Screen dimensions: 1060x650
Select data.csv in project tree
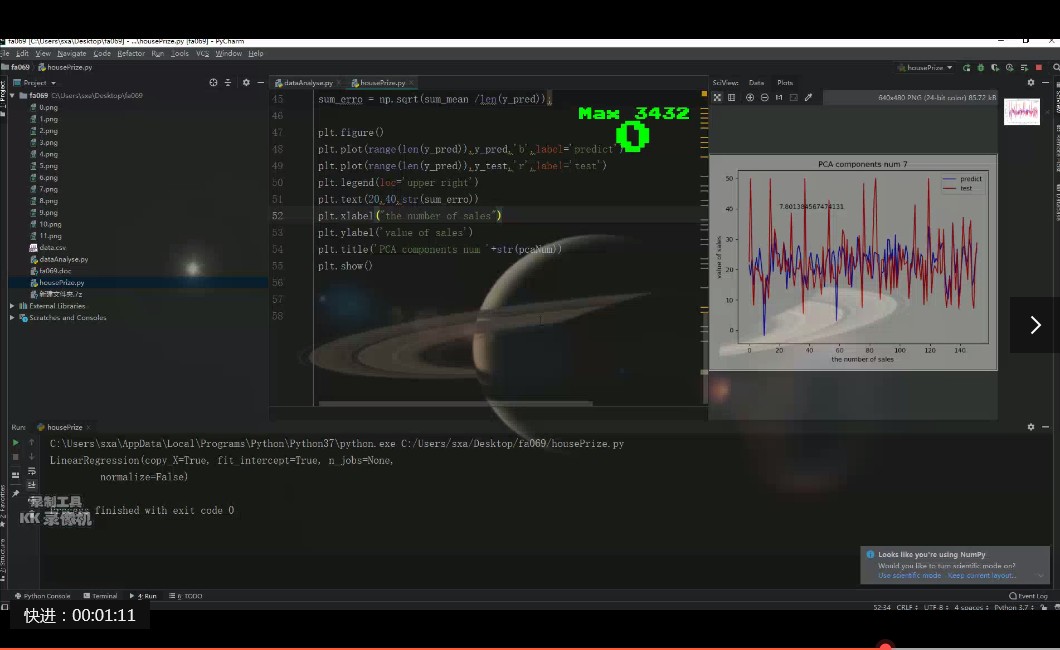pyautogui.click(x=48, y=247)
